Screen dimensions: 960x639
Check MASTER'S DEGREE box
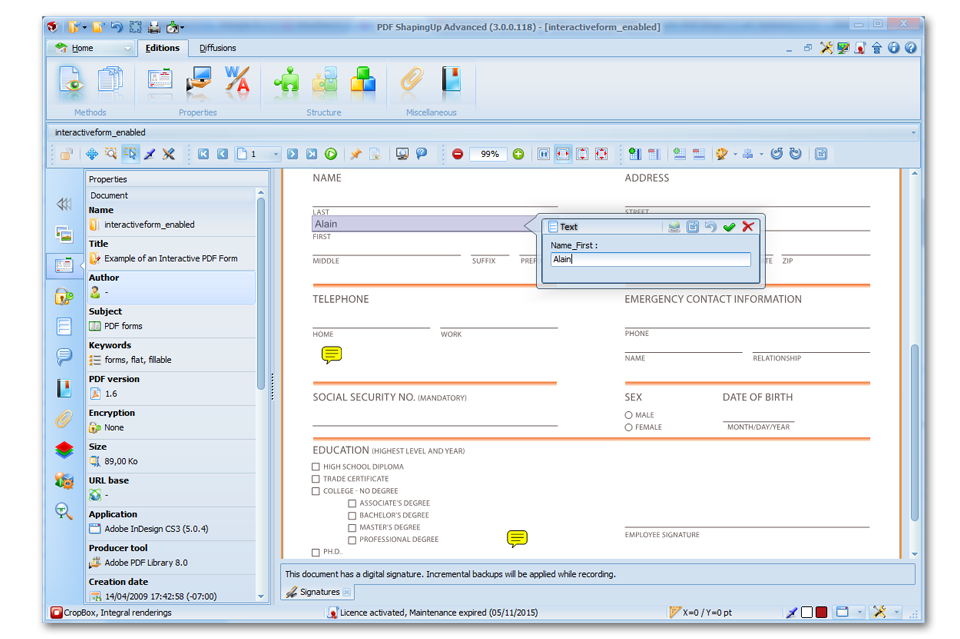[x=352, y=528]
